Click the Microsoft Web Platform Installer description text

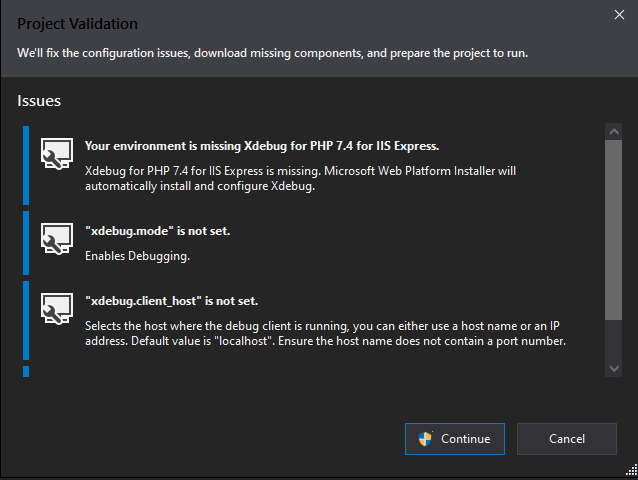click(x=300, y=178)
